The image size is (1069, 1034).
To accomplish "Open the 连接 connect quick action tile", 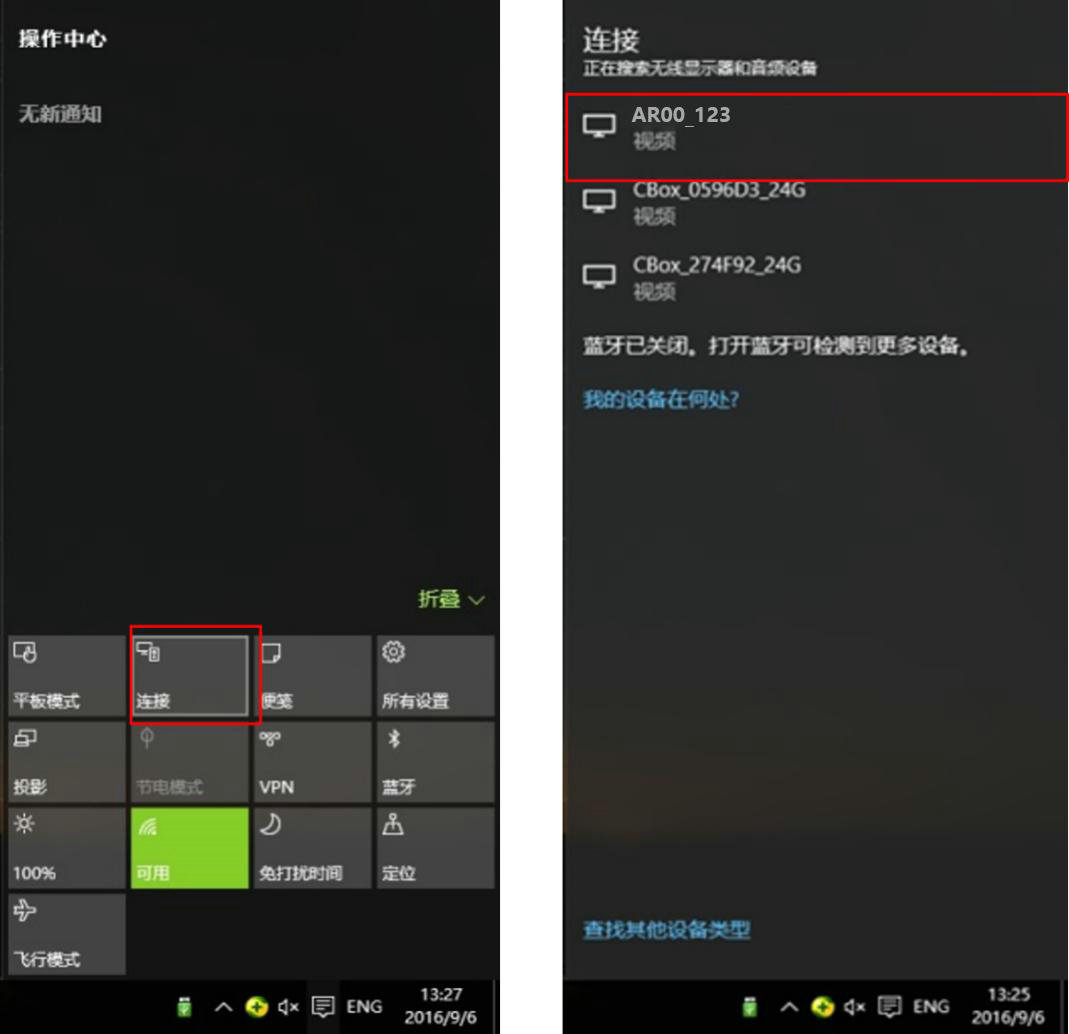I will [190, 675].
